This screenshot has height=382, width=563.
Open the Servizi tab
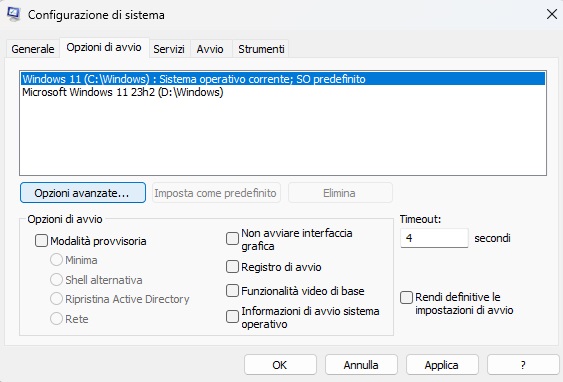pos(169,49)
